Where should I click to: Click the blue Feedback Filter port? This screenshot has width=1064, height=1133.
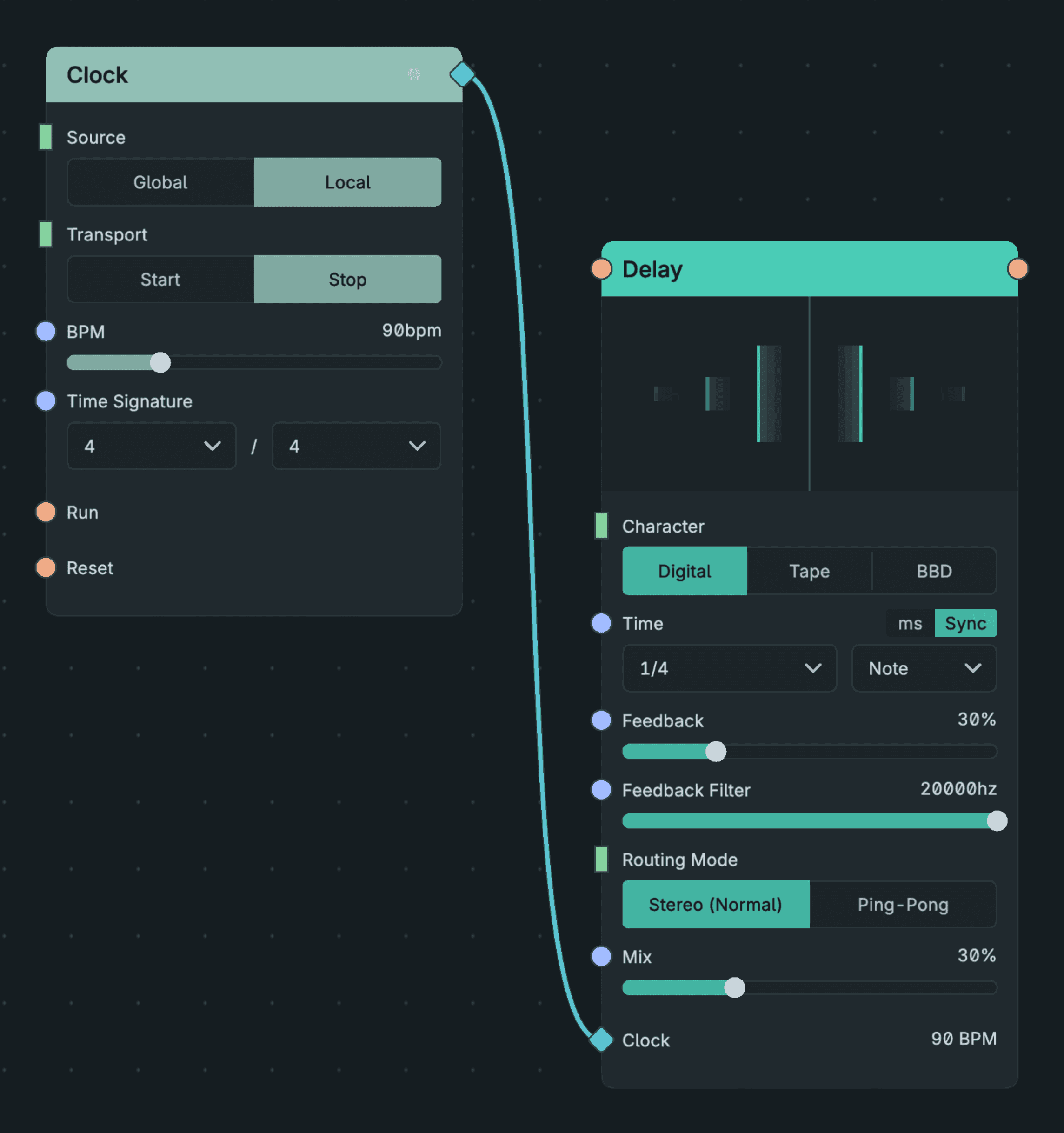click(x=601, y=790)
